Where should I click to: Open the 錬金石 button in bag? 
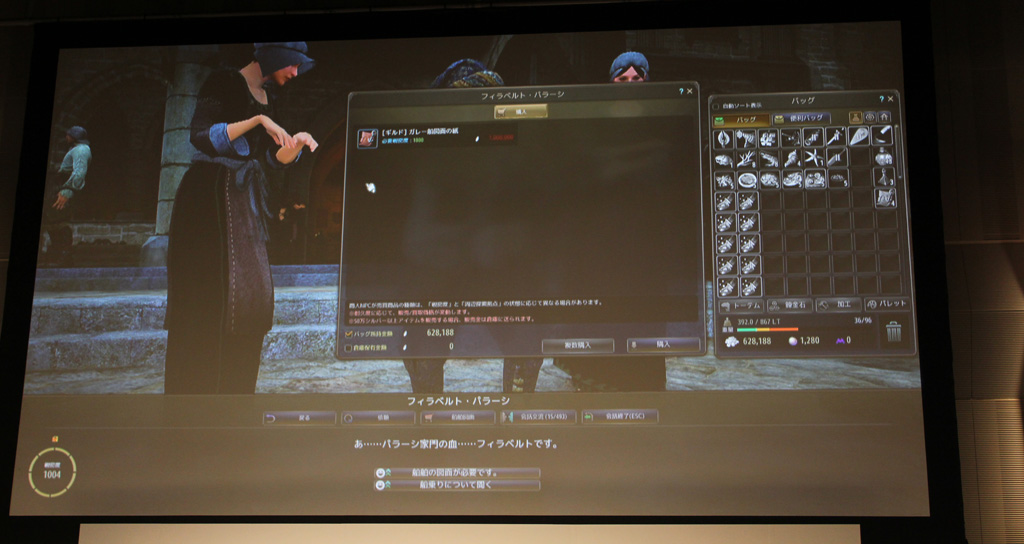coord(790,305)
